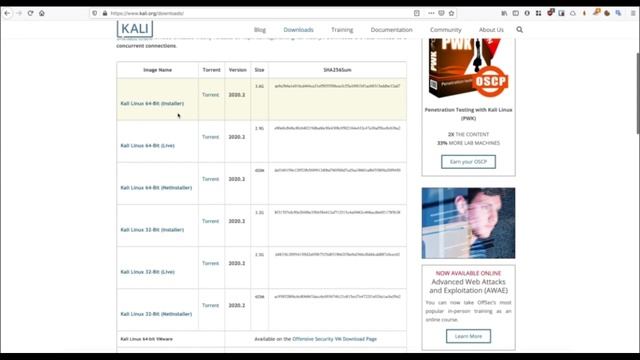Click the KALI logo
The height and width of the screenshot is (360, 640).
(x=135, y=29)
